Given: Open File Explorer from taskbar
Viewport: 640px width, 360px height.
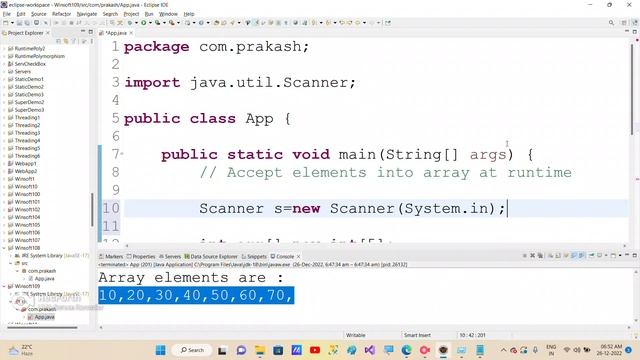Looking at the screenshot, I should 260,350.
